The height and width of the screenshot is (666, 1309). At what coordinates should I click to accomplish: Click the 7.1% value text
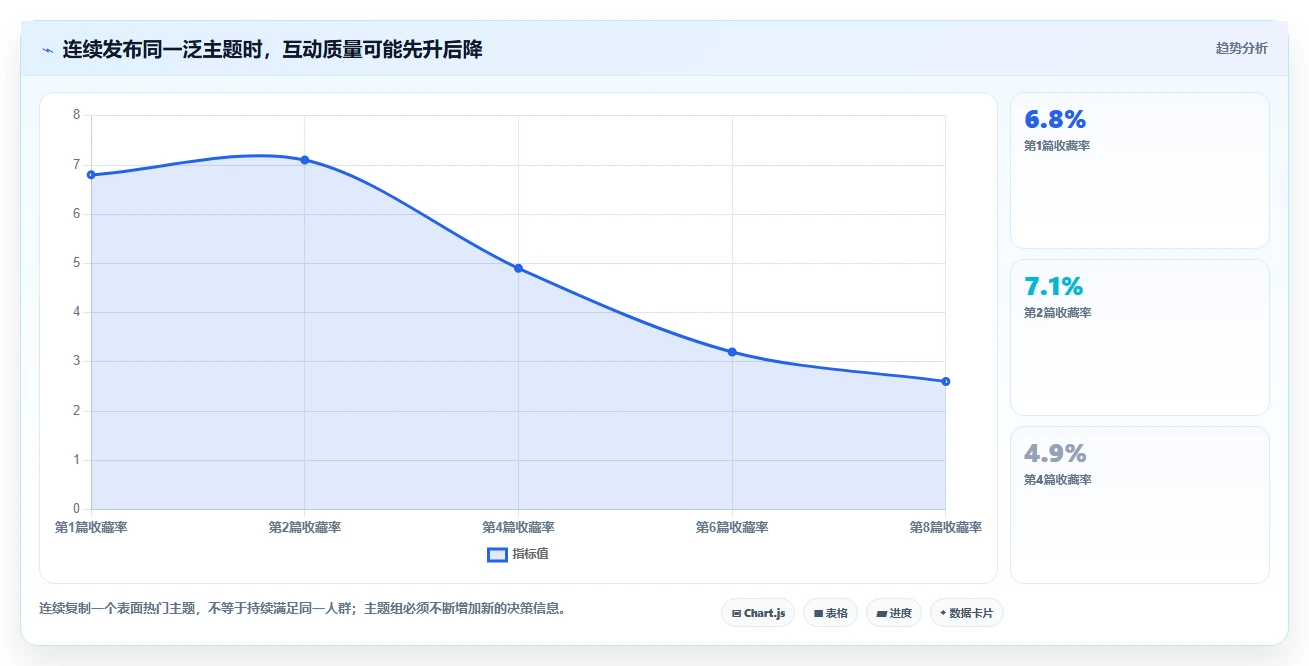[x=1054, y=287]
